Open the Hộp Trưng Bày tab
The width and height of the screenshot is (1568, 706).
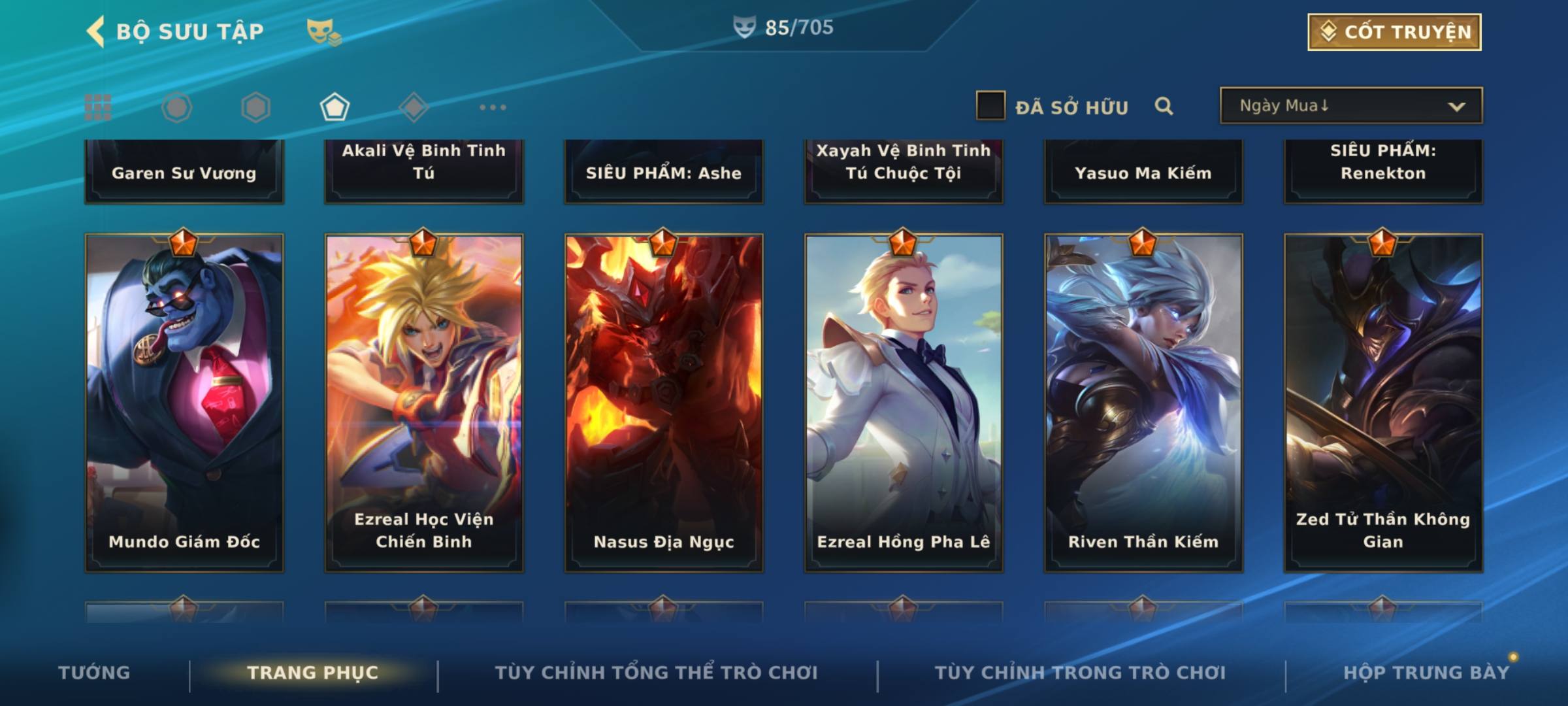point(1426,673)
